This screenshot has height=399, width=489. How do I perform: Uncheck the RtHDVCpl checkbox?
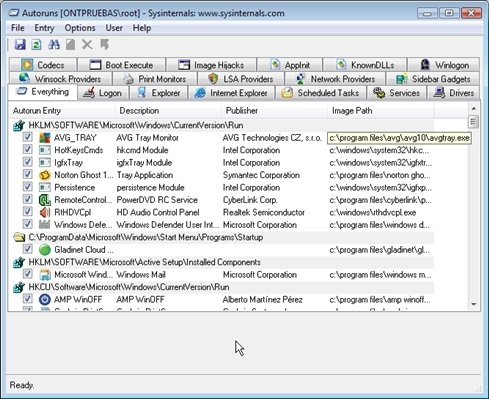(x=28, y=212)
